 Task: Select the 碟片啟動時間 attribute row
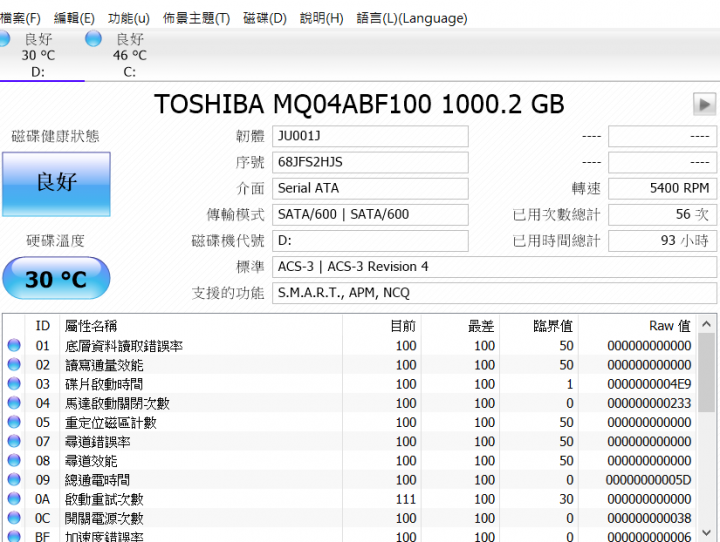350,384
